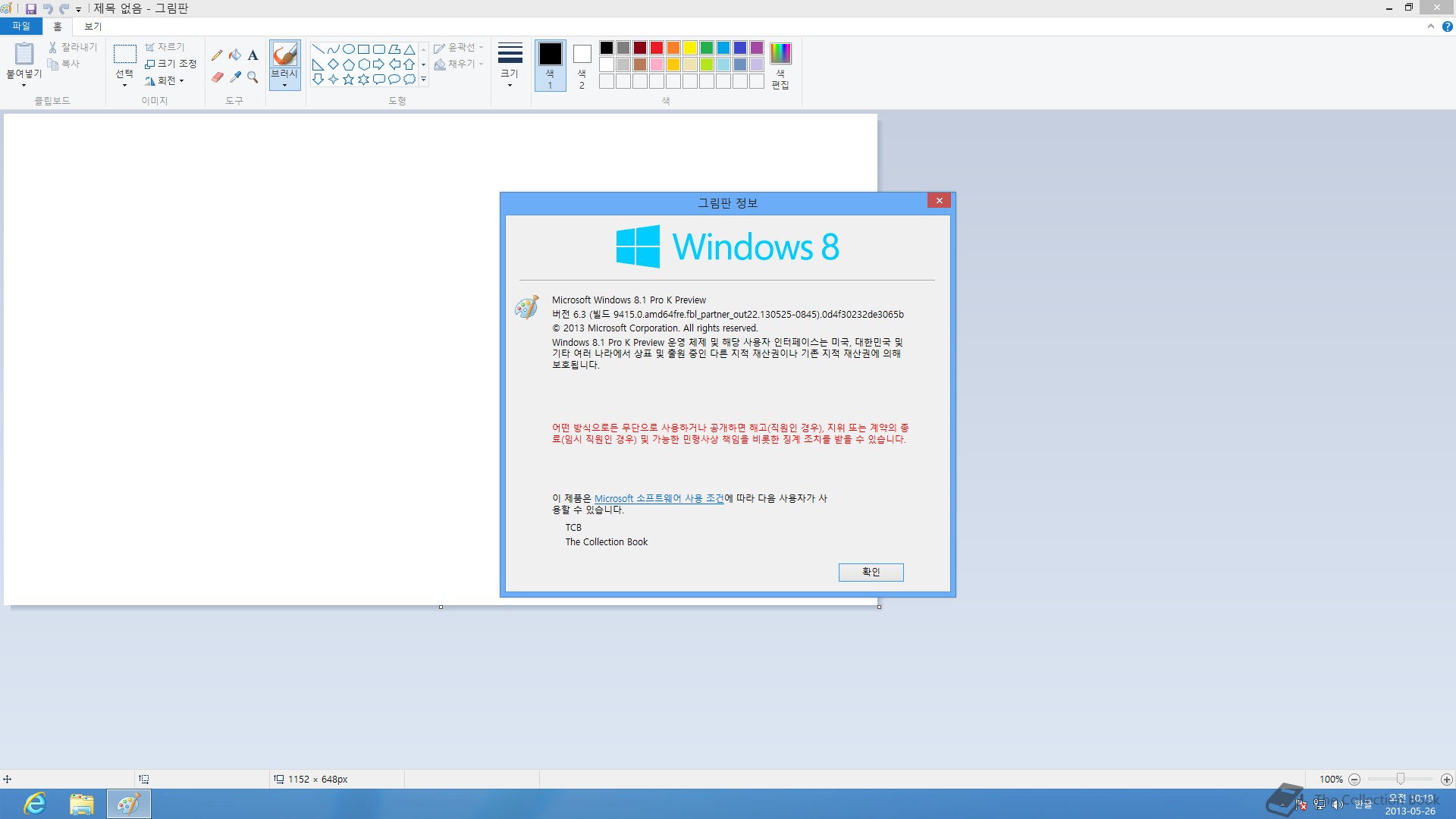Open the Brushes dropdown arrow

284,84
